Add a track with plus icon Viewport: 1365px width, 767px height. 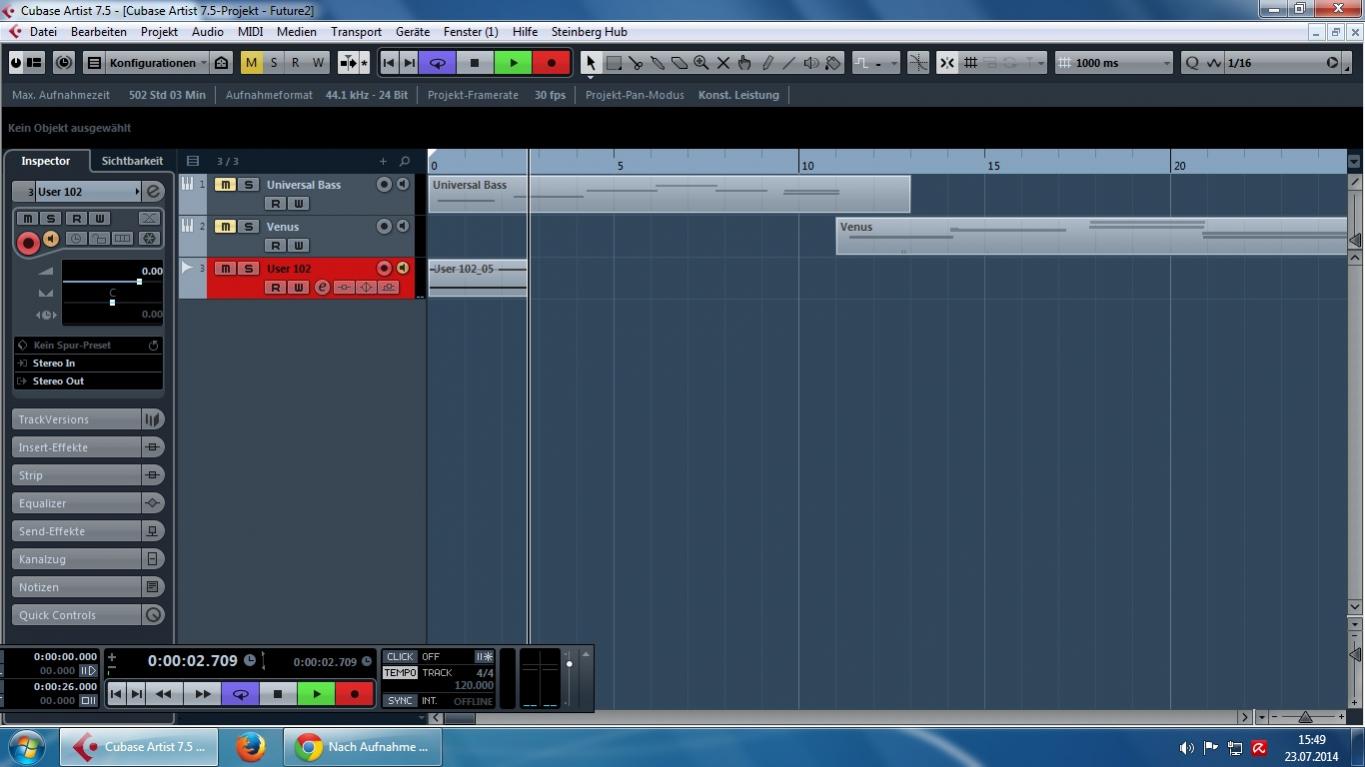[382, 161]
